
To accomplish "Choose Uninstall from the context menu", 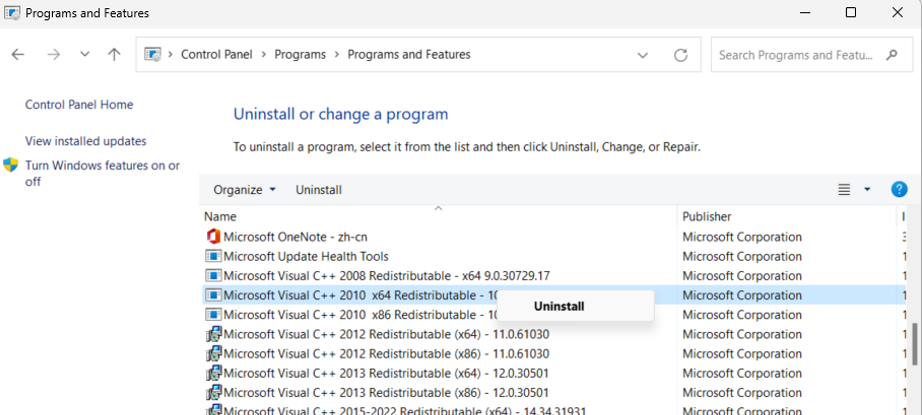I will tap(576, 306).
